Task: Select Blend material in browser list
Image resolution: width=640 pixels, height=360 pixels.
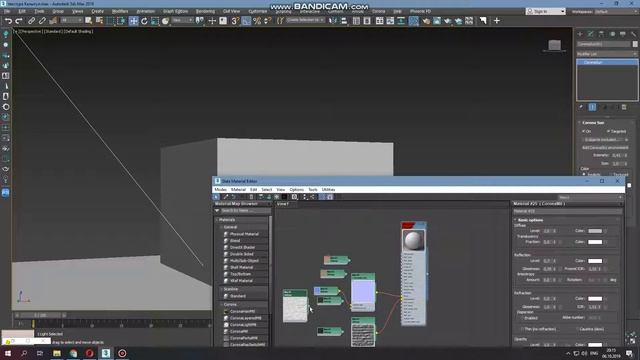Action: tap(235, 241)
